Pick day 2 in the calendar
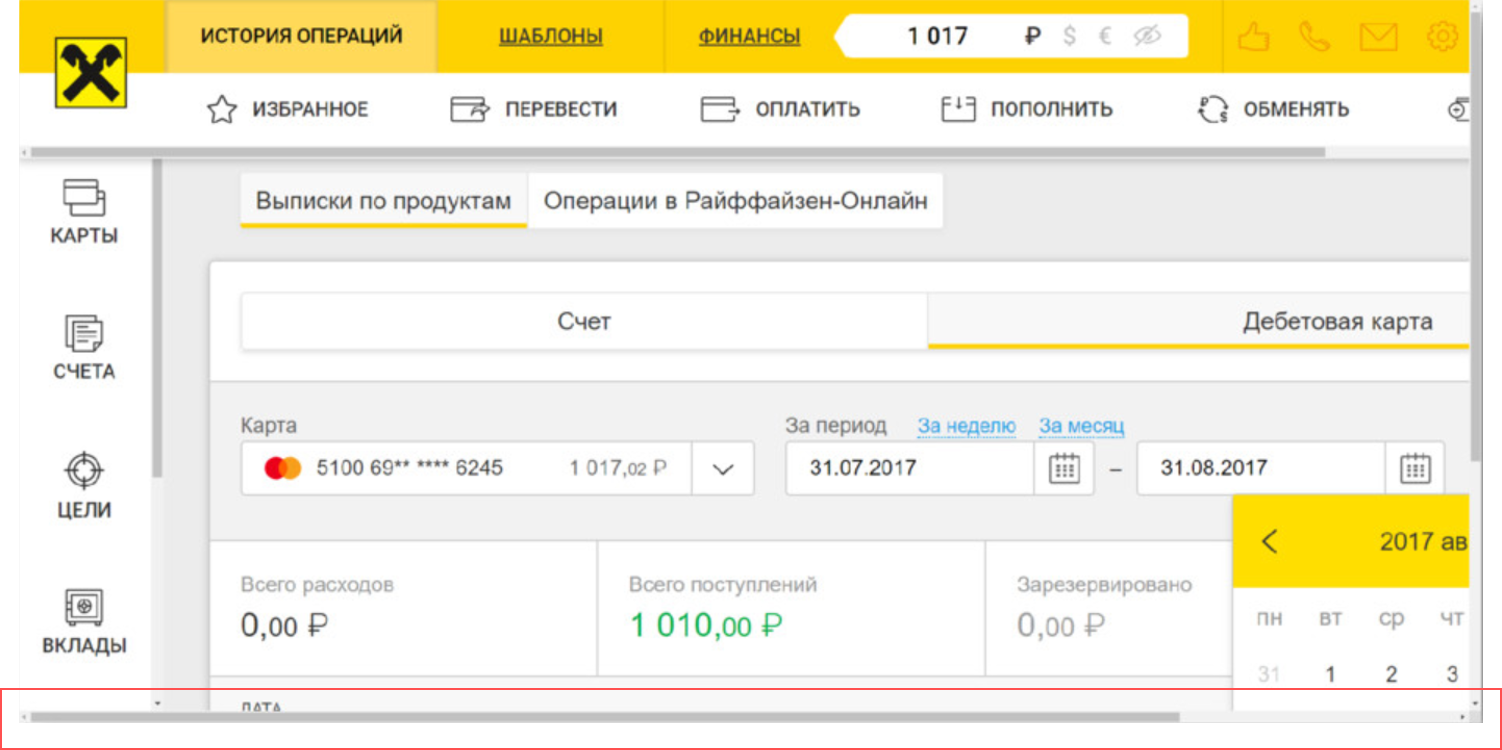The image size is (1502, 750). (1391, 674)
